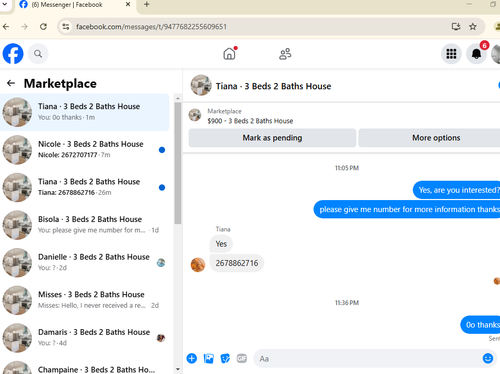Click unread blue dot on second Tiana row
This screenshot has width=500, height=374.
(162, 188)
